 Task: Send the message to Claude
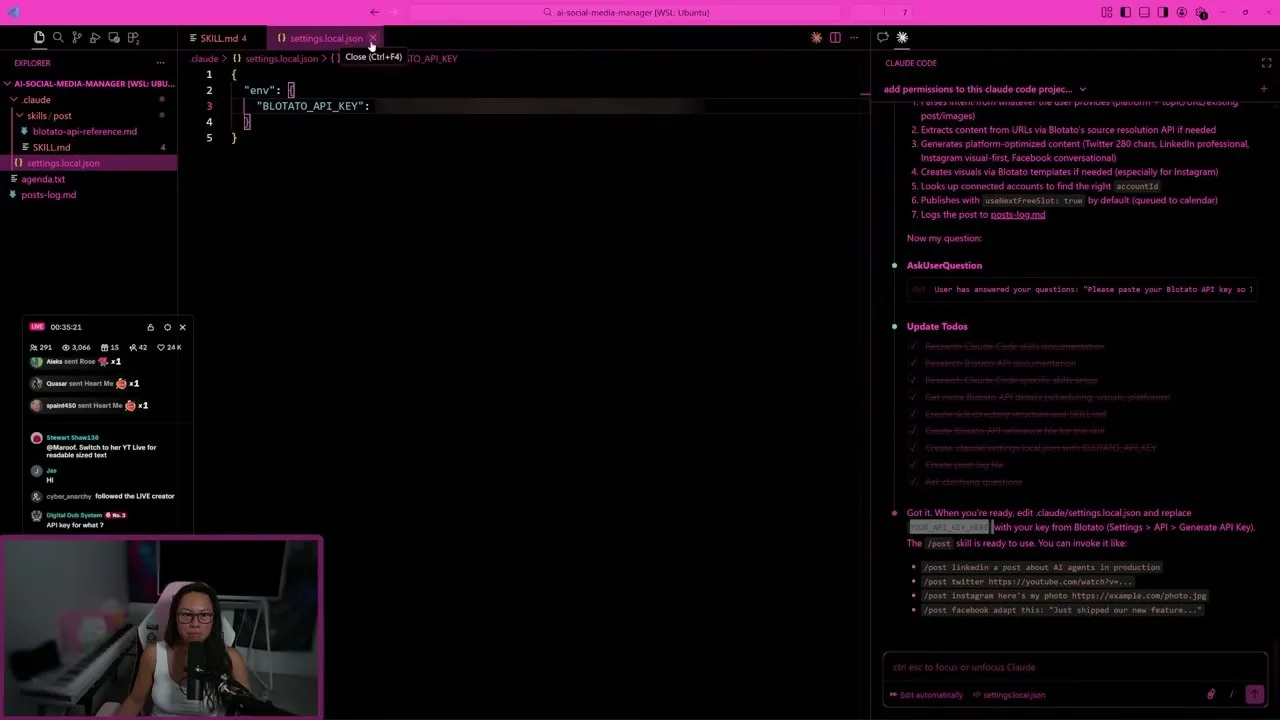tap(1254, 694)
